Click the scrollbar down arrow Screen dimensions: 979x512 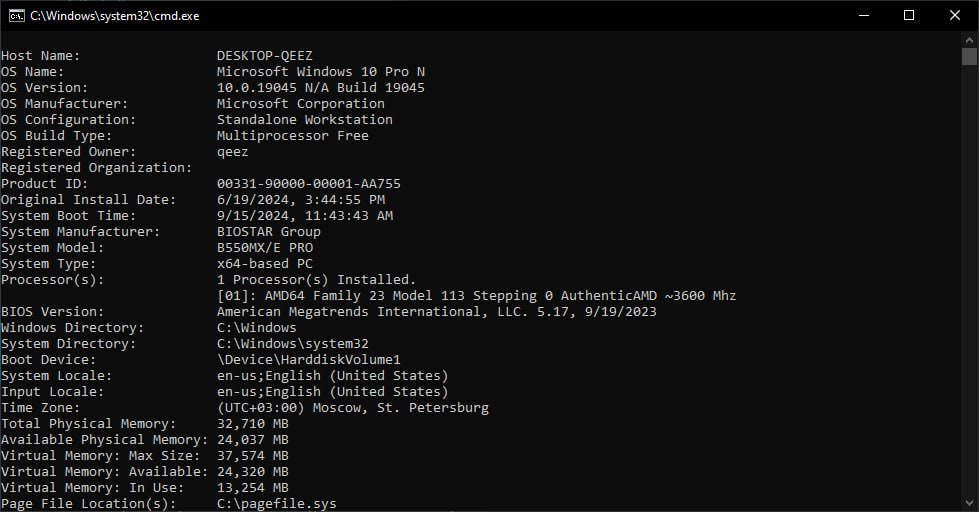point(969,503)
